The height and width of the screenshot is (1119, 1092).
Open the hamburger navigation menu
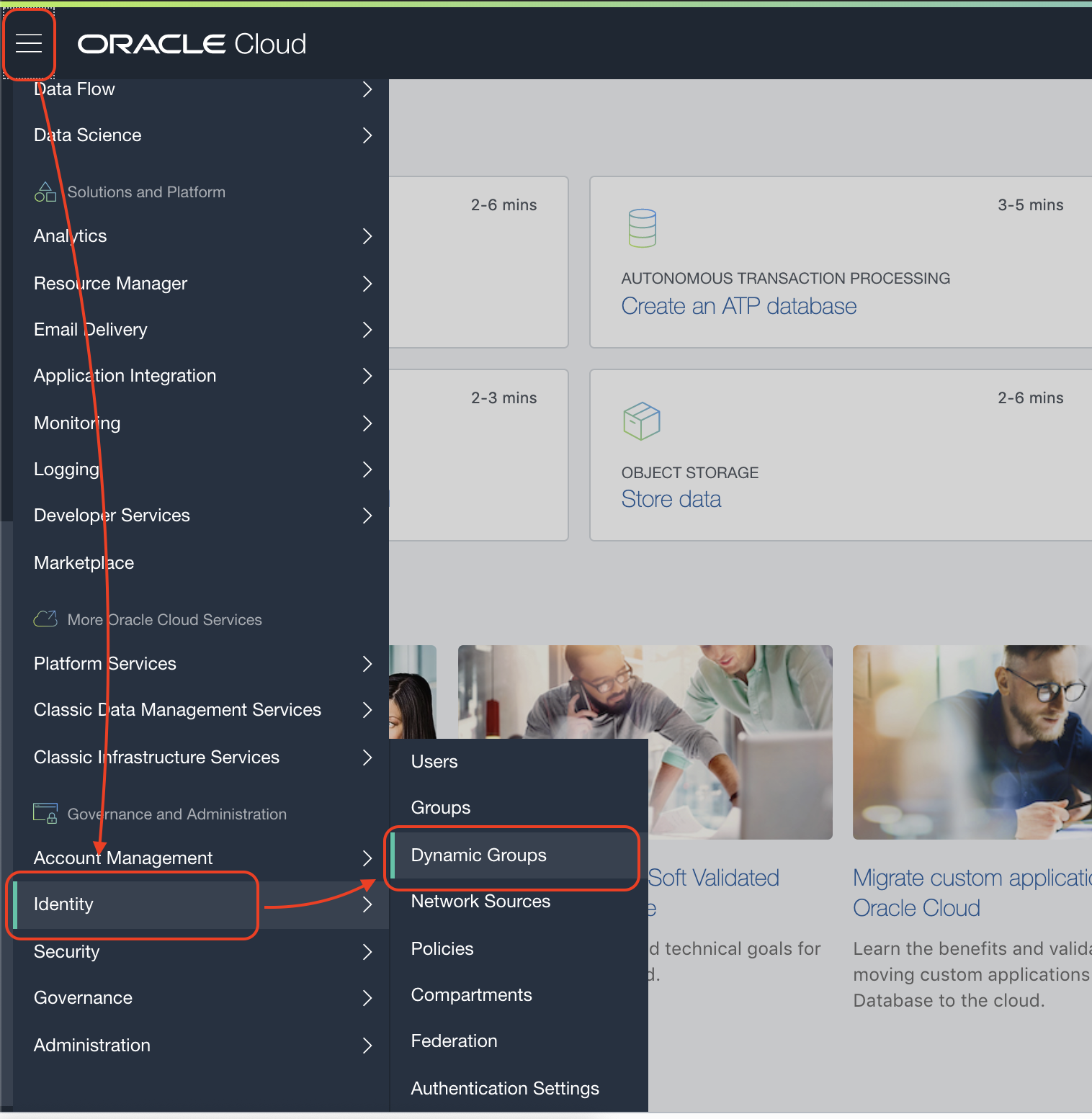(29, 43)
